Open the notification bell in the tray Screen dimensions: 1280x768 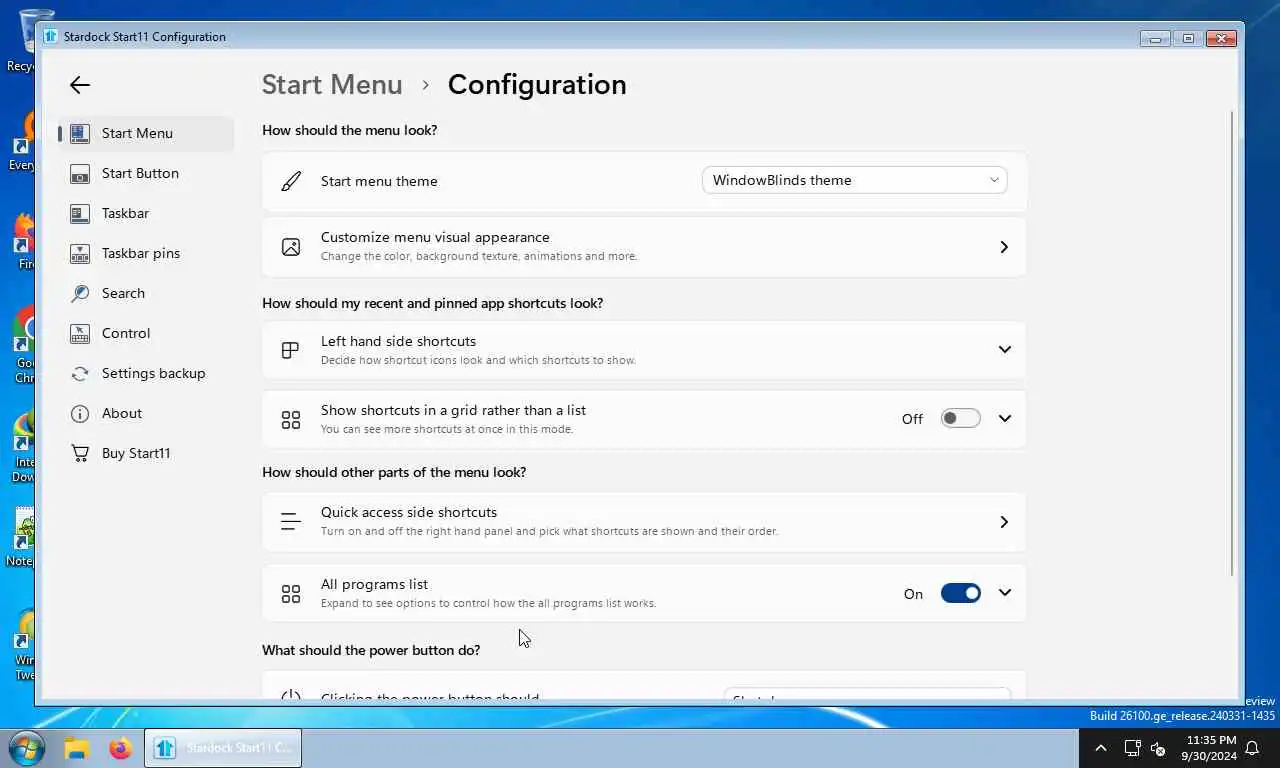click(x=1252, y=748)
